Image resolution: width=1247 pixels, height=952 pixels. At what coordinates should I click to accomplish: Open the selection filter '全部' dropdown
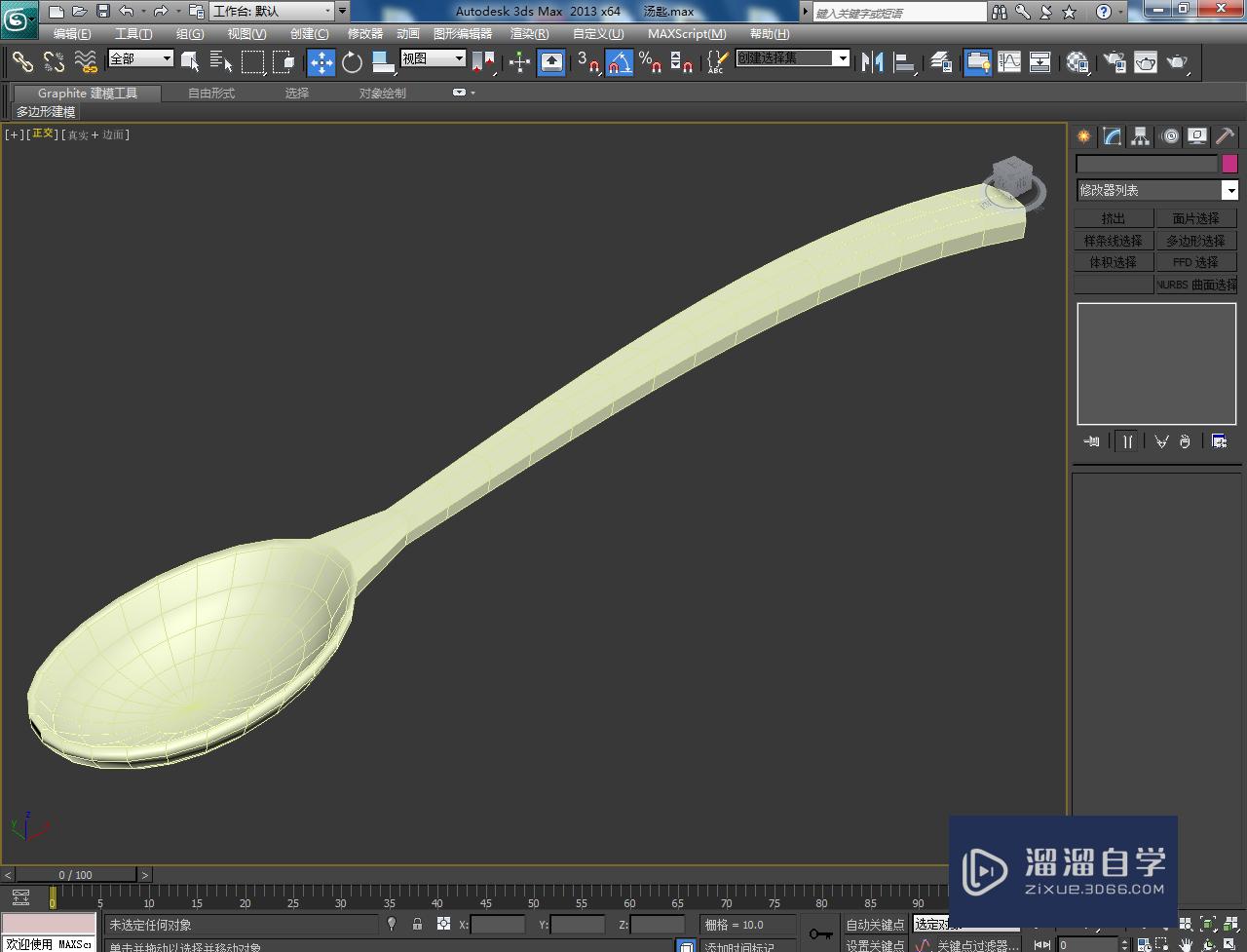pyautogui.click(x=140, y=58)
